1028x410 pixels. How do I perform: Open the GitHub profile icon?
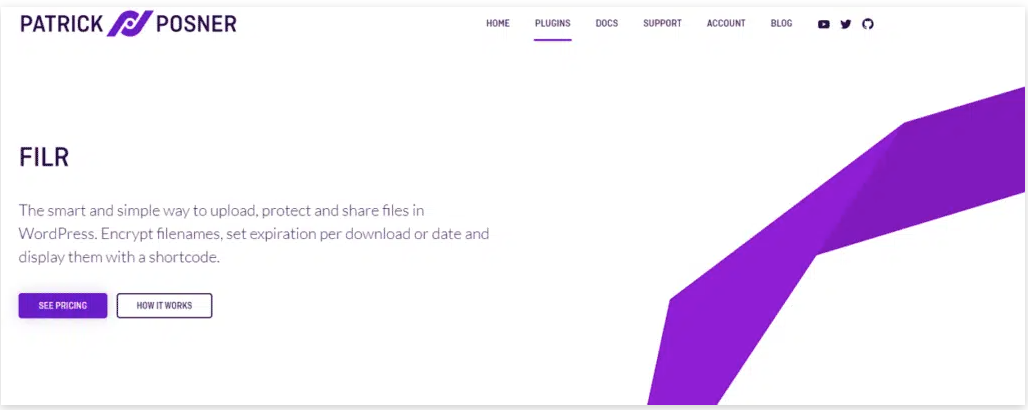(867, 24)
